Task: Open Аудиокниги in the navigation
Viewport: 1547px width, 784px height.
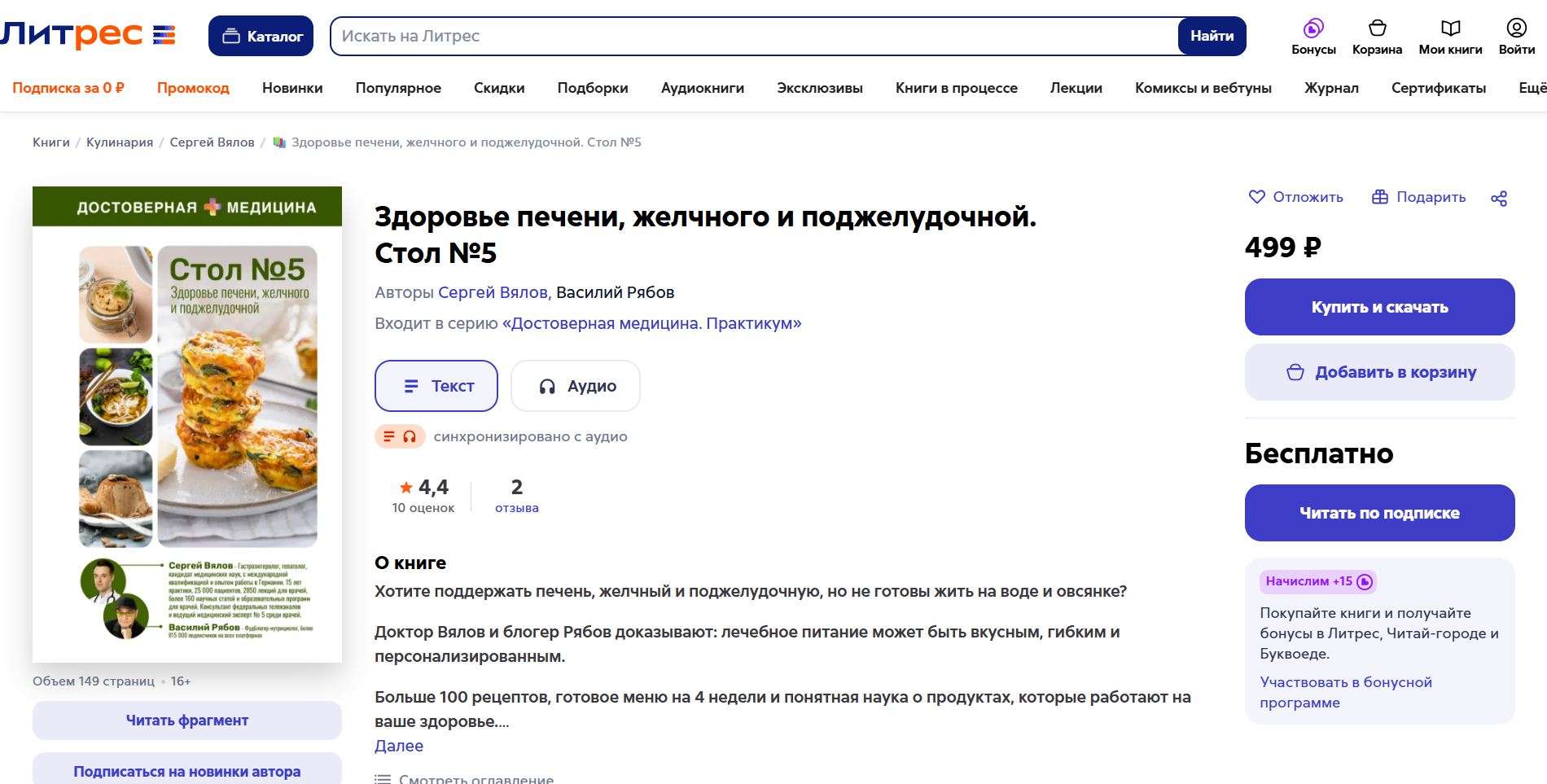Action: 703,88
